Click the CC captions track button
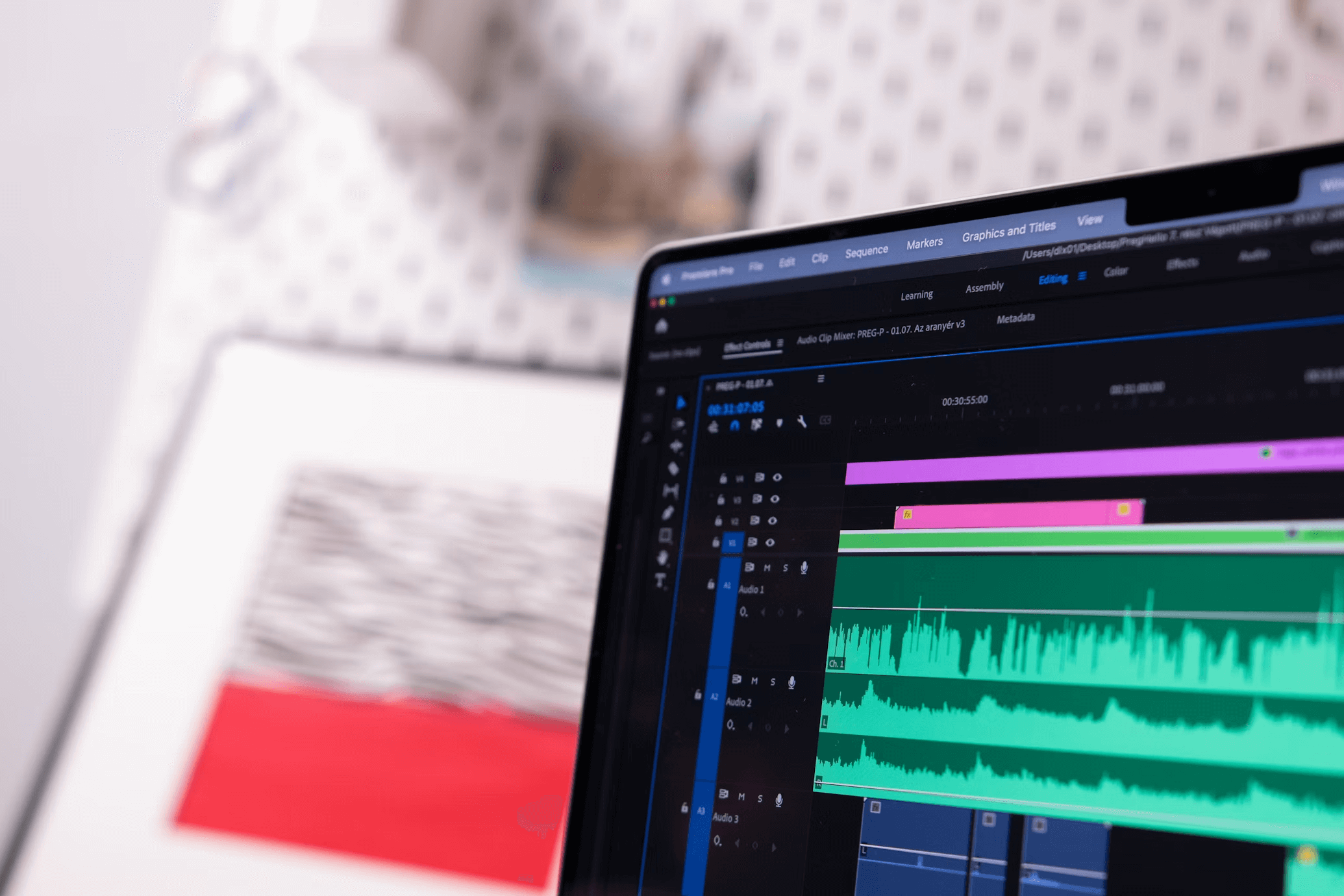The image size is (1344, 896). pyautogui.click(x=825, y=421)
